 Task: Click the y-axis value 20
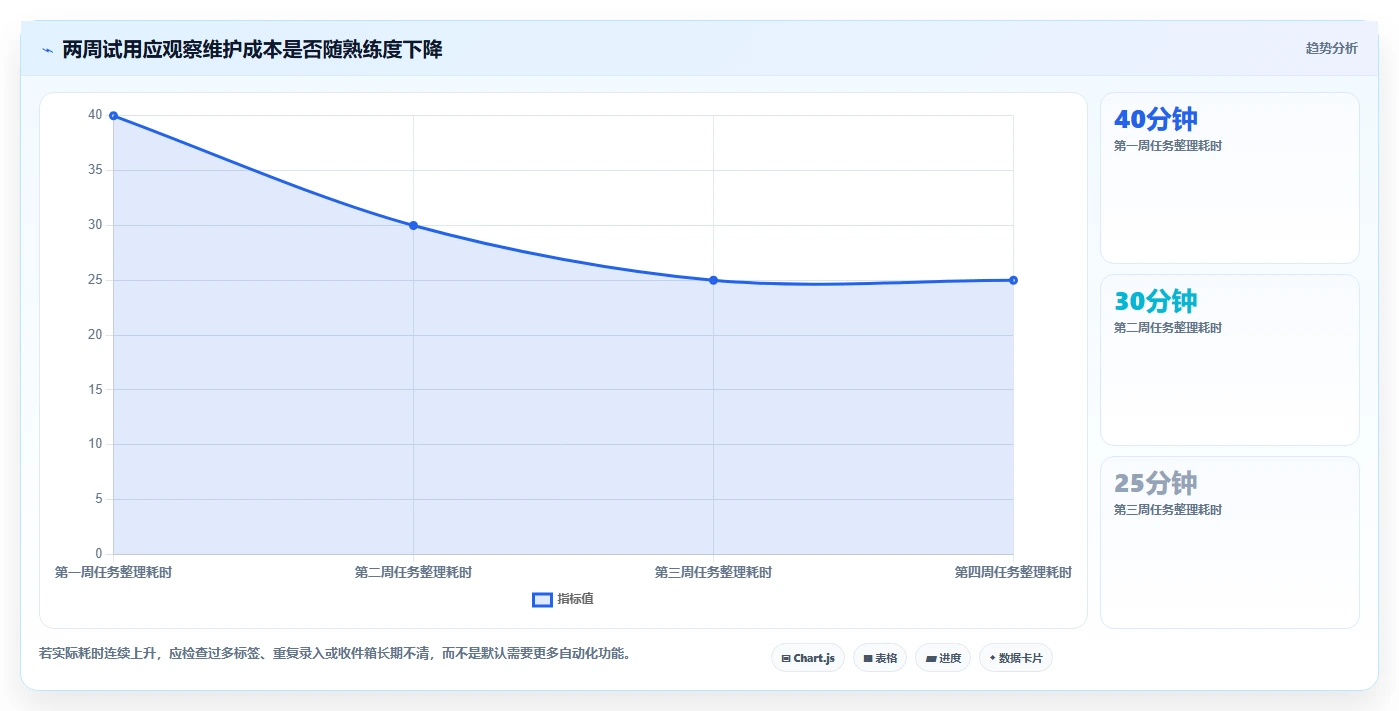(x=95, y=334)
